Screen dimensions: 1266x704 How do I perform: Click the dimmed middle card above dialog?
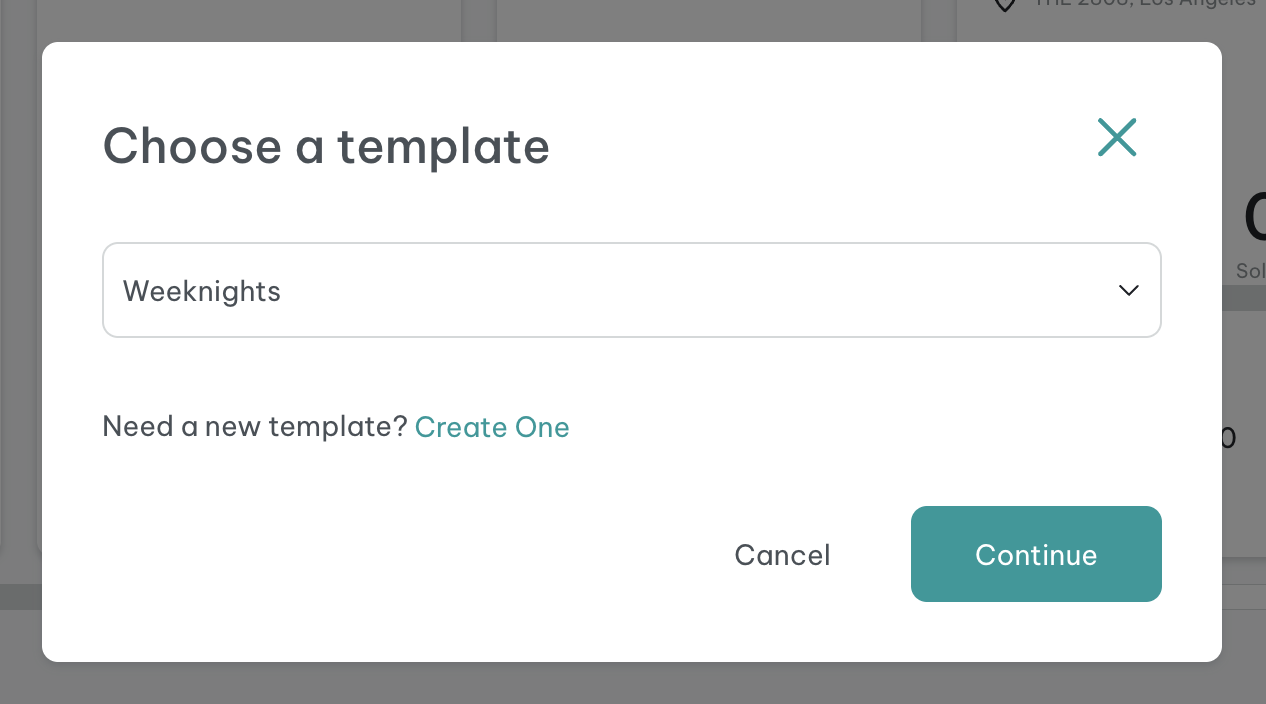709,20
